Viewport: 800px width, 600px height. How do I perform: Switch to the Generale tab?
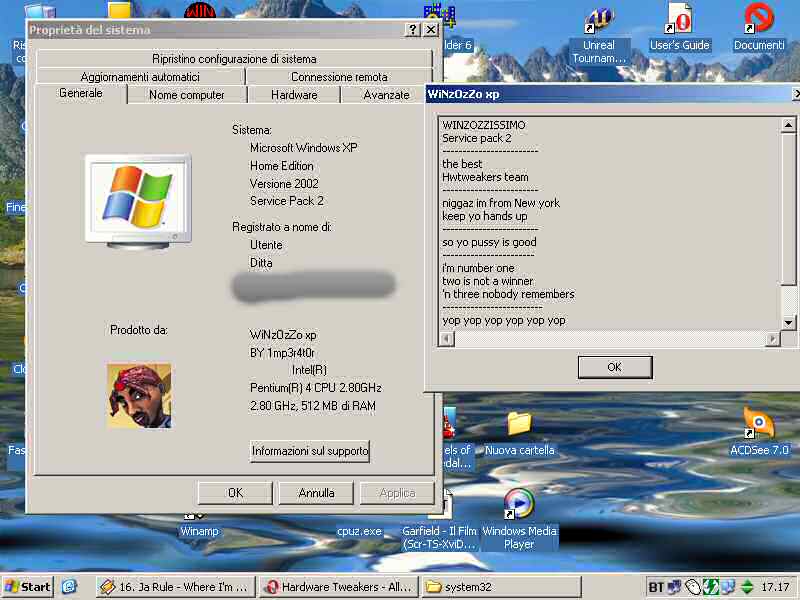point(81,93)
